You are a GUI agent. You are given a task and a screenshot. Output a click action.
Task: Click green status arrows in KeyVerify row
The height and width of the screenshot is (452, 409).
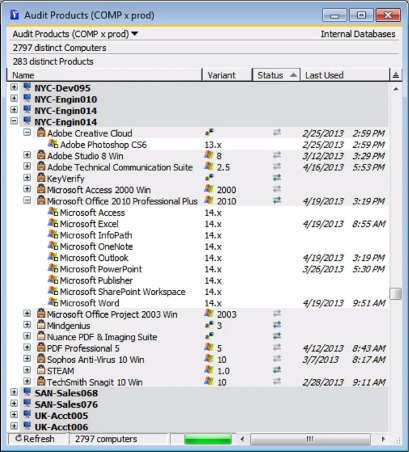(x=277, y=178)
